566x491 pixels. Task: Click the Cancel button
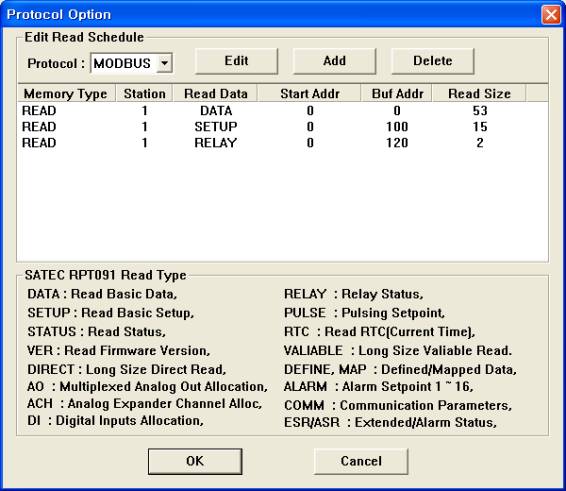click(x=361, y=461)
